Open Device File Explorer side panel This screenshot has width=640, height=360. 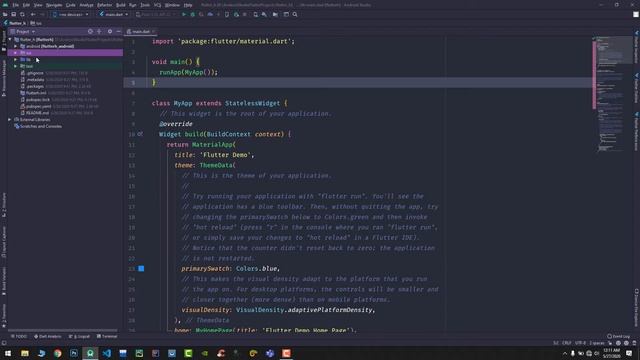click(x=636, y=308)
